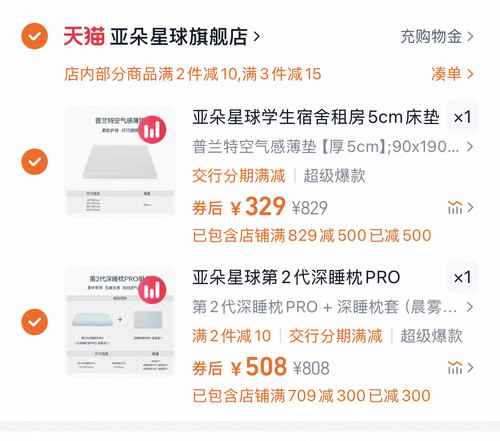Deselect the 深睡枕PRO item checkbox

pos(35,322)
